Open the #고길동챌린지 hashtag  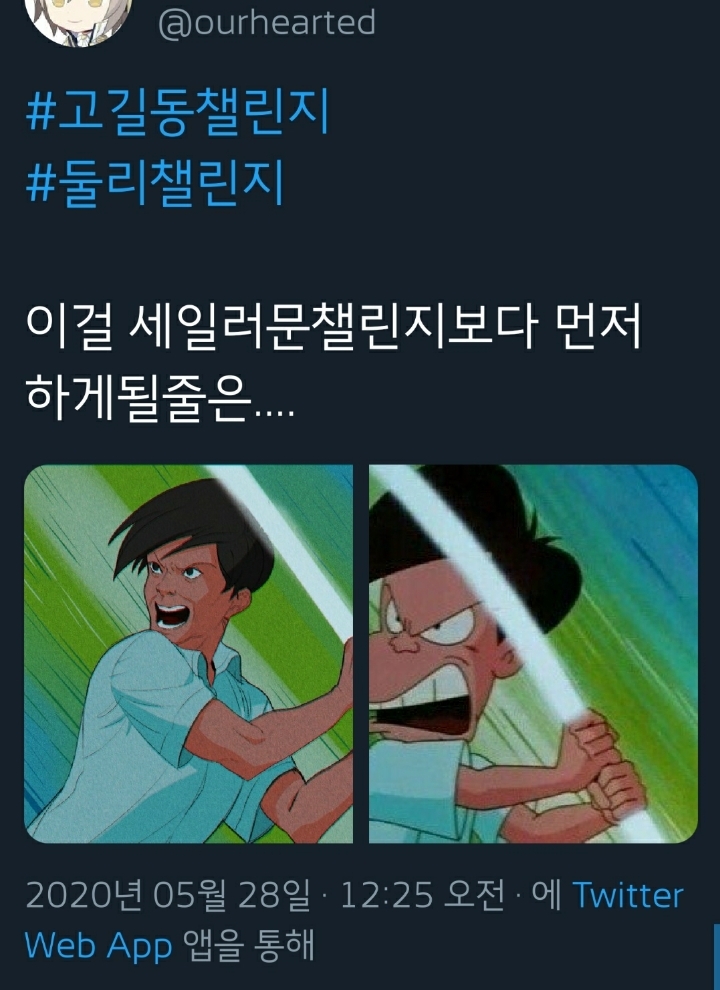(x=178, y=113)
